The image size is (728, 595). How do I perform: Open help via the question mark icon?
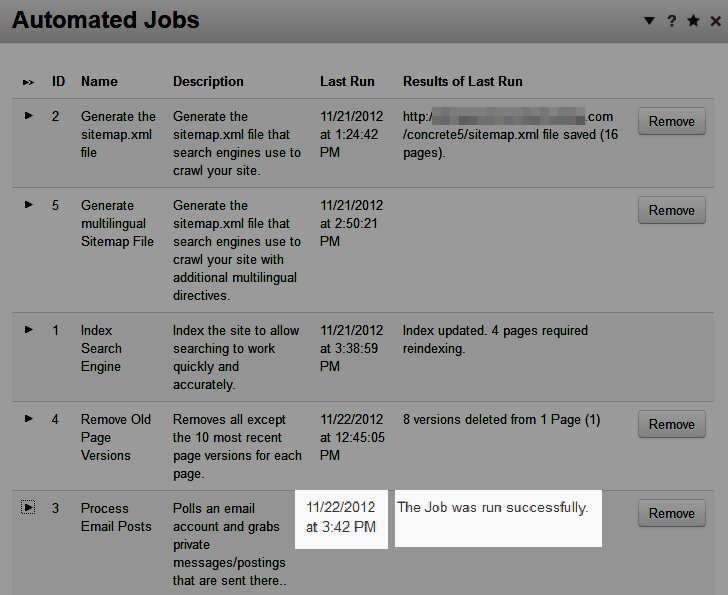coord(672,20)
